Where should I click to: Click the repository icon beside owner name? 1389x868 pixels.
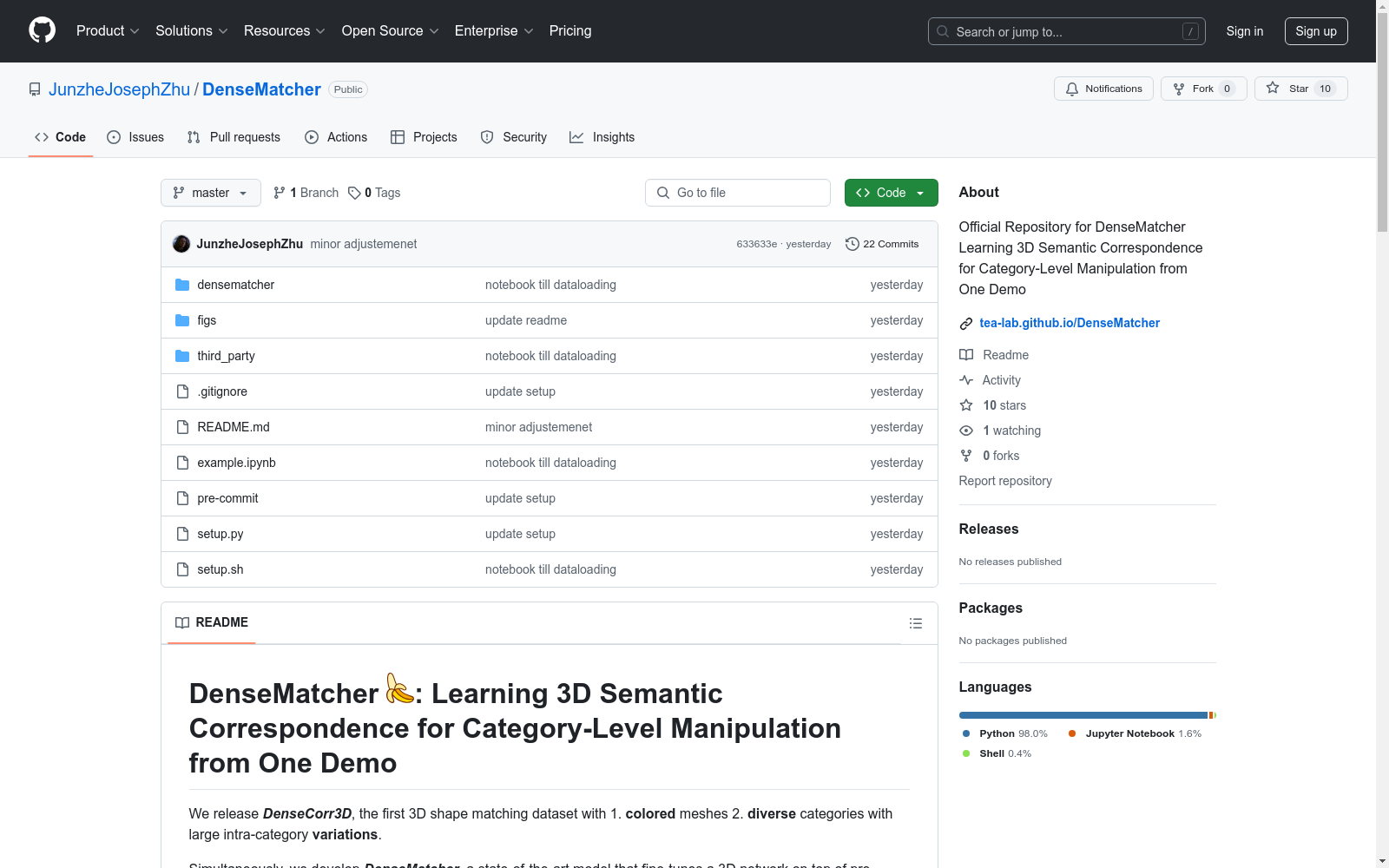35,89
